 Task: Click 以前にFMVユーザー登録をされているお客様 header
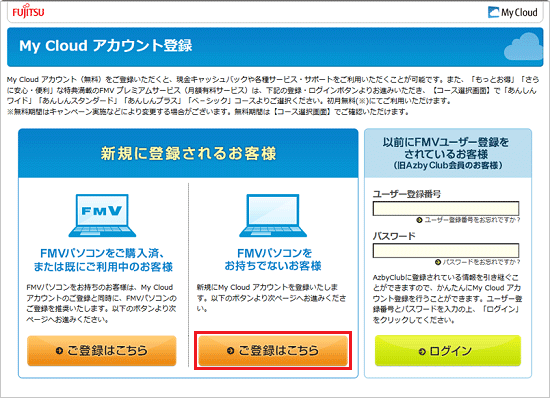(x=446, y=153)
